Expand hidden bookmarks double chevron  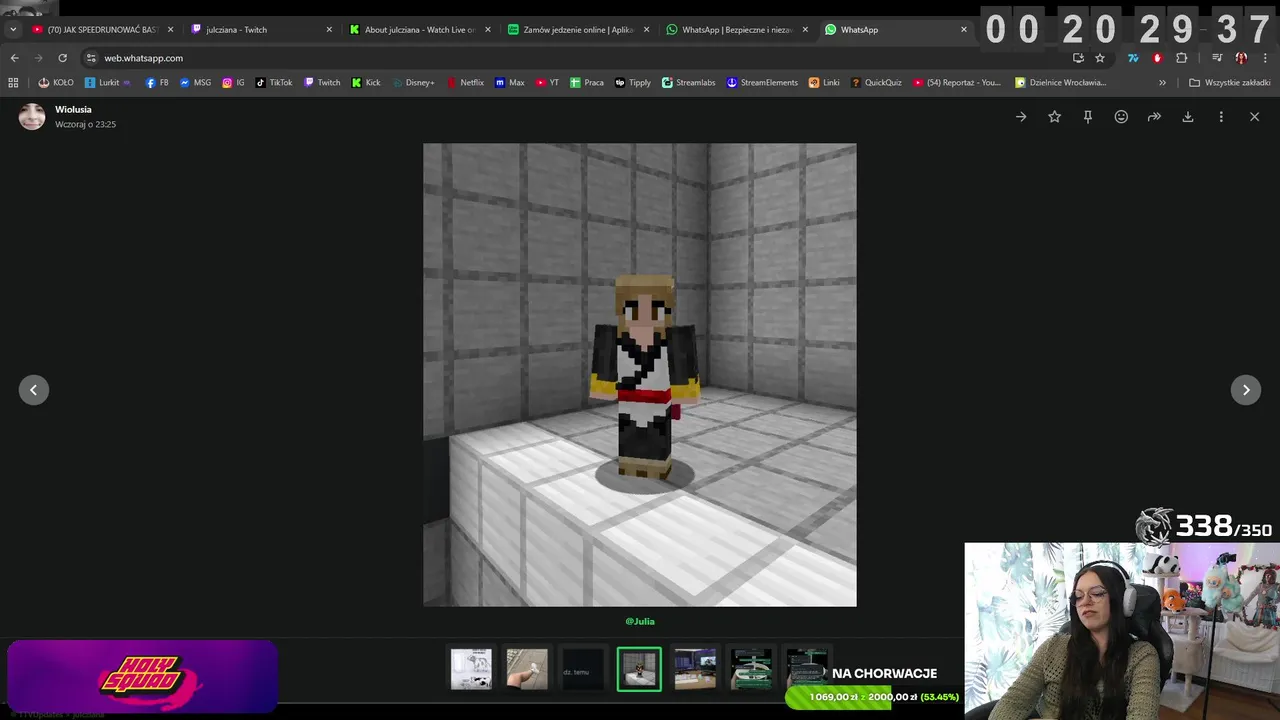[1162, 83]
